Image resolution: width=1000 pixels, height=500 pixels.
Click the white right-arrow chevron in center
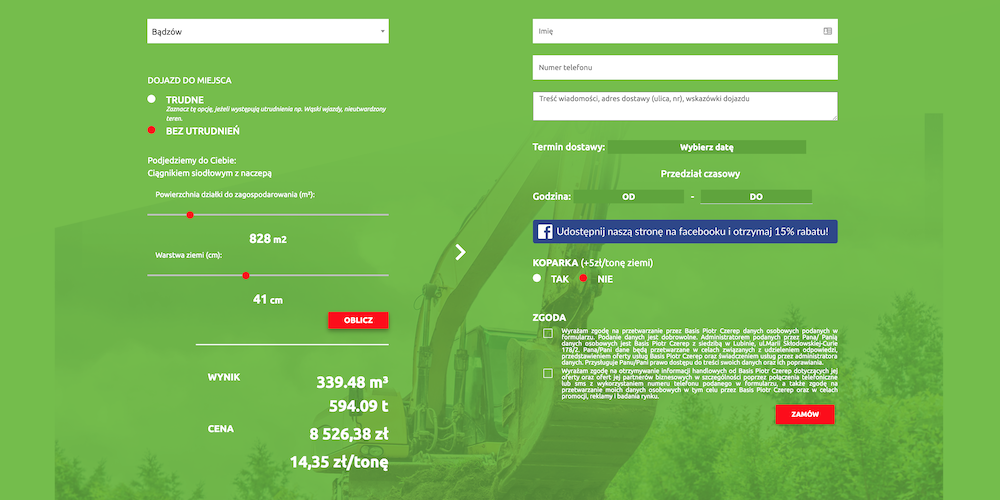click(460, 252)
